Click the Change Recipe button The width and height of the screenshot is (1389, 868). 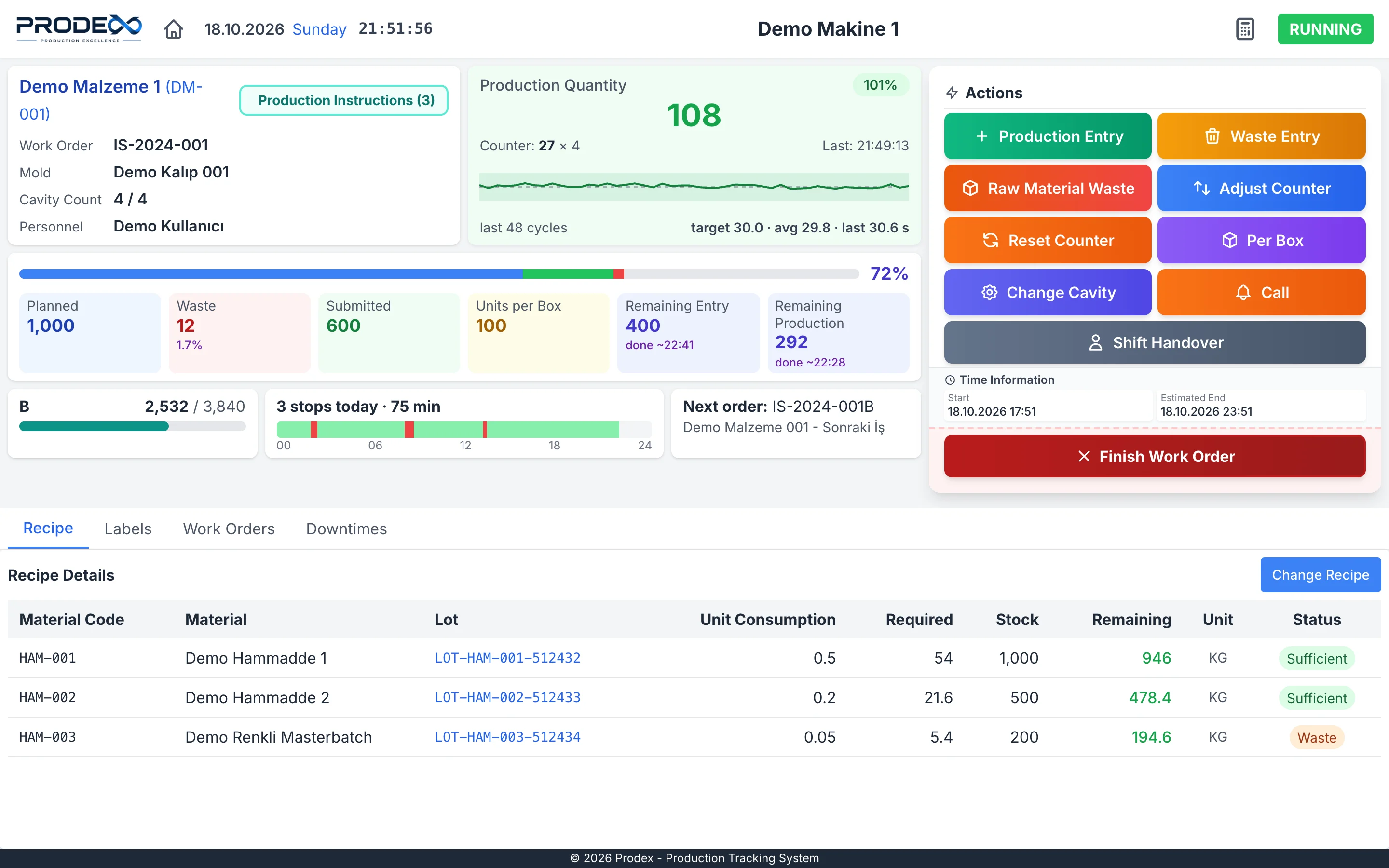tap(1320, 575)
